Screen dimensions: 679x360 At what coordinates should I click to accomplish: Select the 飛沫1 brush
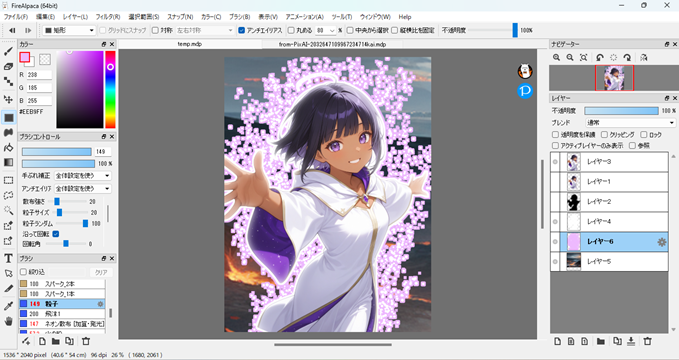(x=61, y=314)
